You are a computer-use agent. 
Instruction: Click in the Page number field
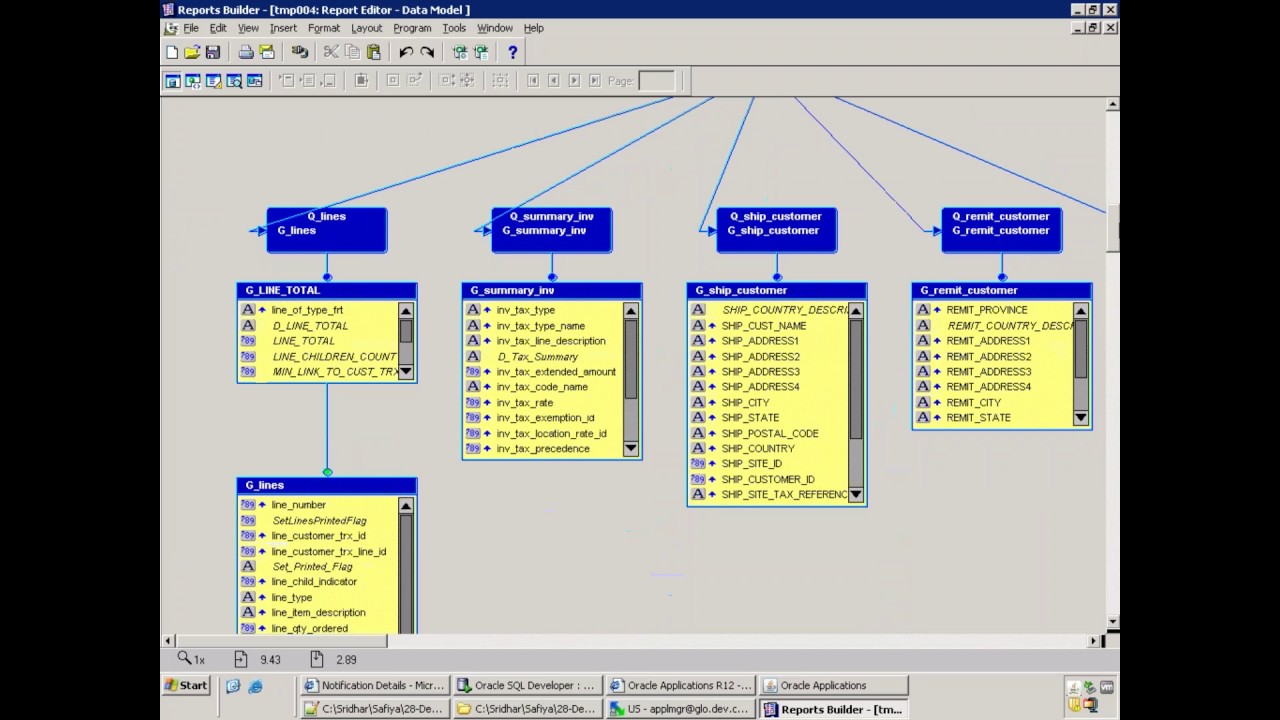pos(656,81)
